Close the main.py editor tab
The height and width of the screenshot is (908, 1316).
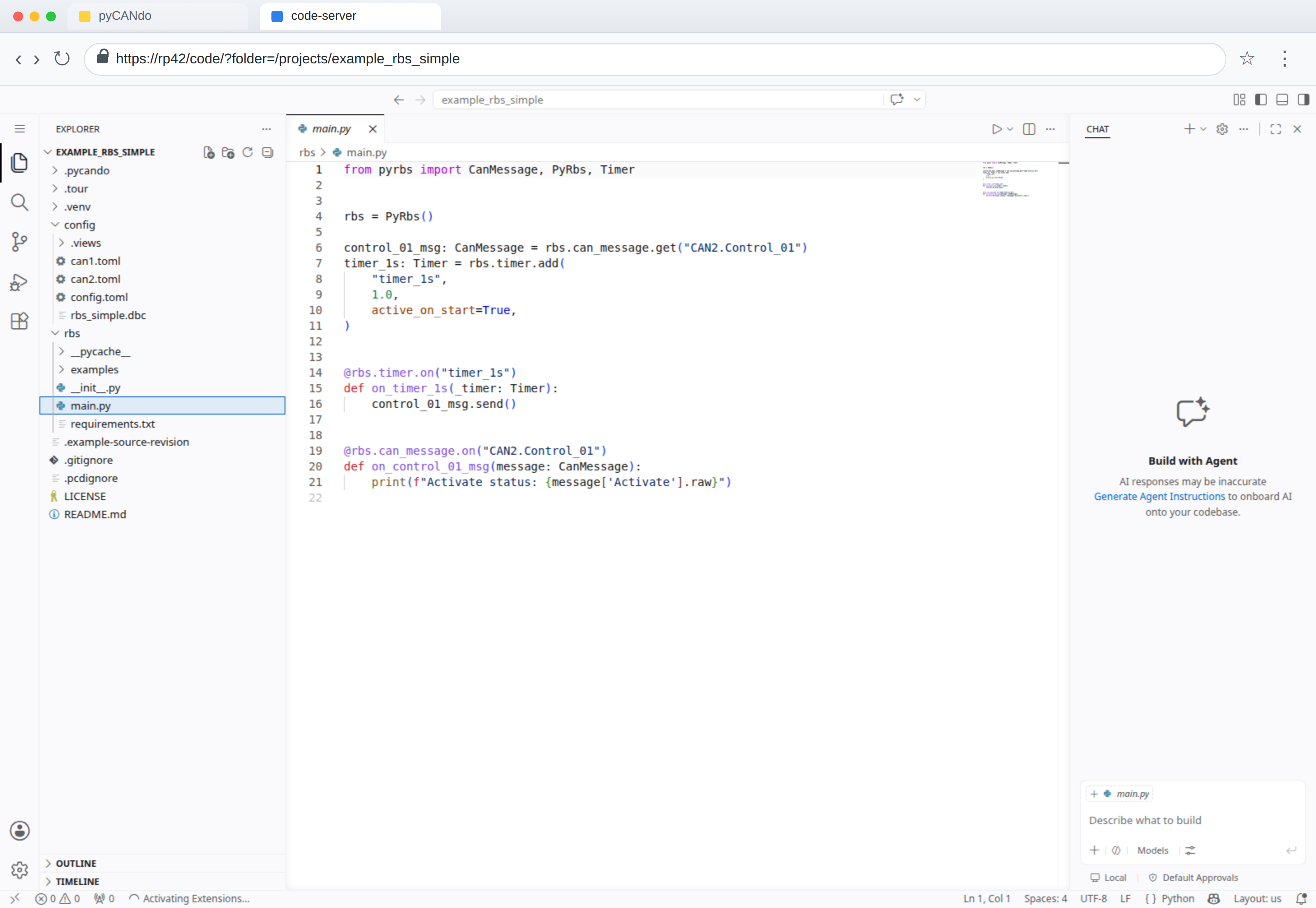coord(373,129)
